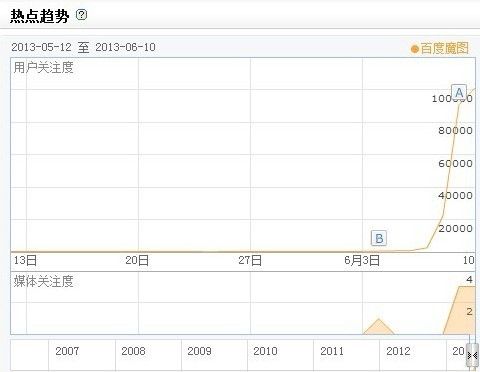480x372 pixels.
Task: Click the large media attention area on right
Action: click(461, 310)
